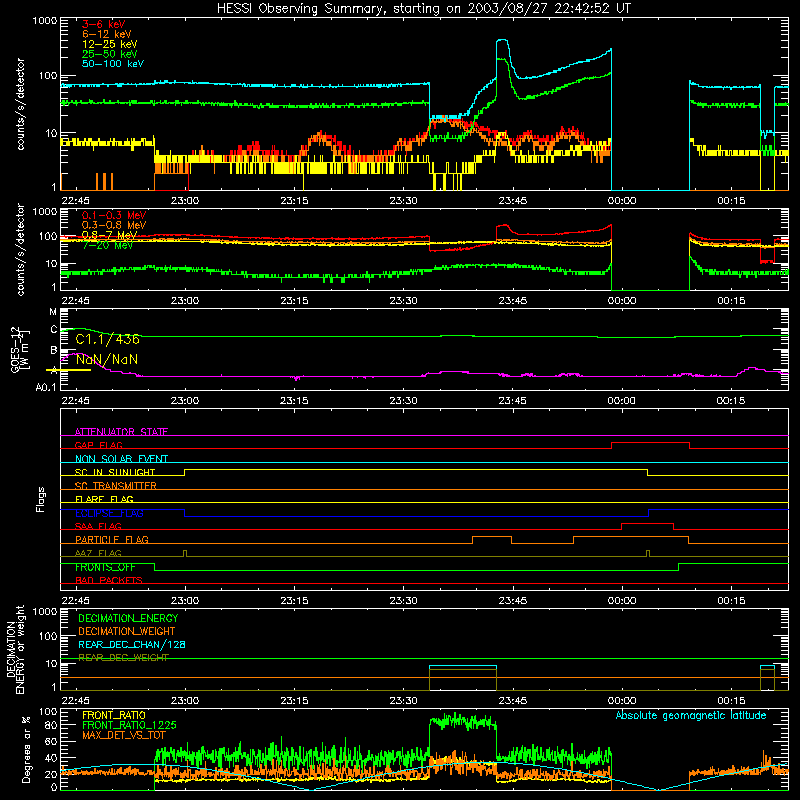
Task: Click the ATTENUATOR_STATE flag label
Action: coord(121,432)
